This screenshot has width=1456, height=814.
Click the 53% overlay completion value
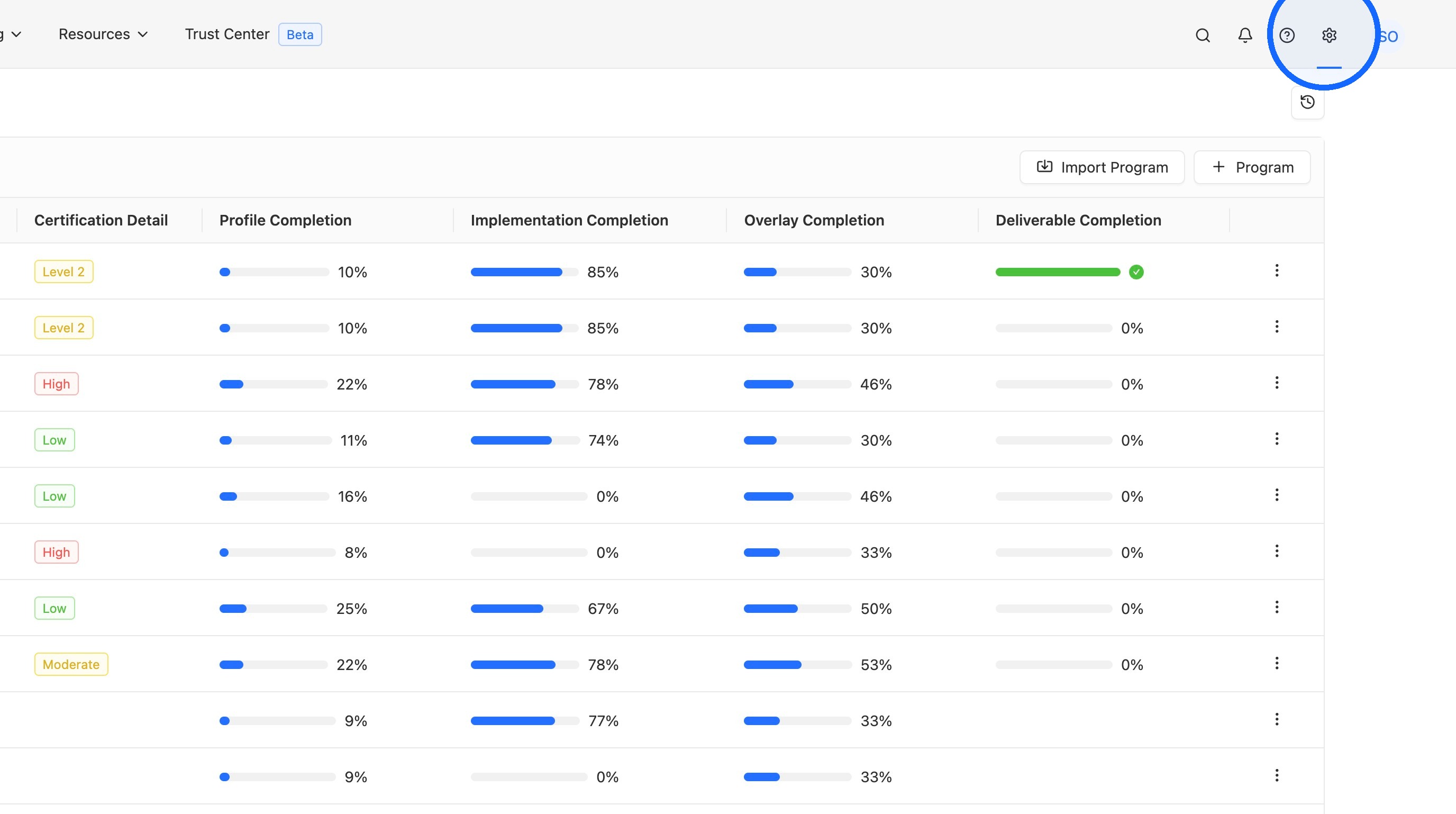[x=876, y=665]
